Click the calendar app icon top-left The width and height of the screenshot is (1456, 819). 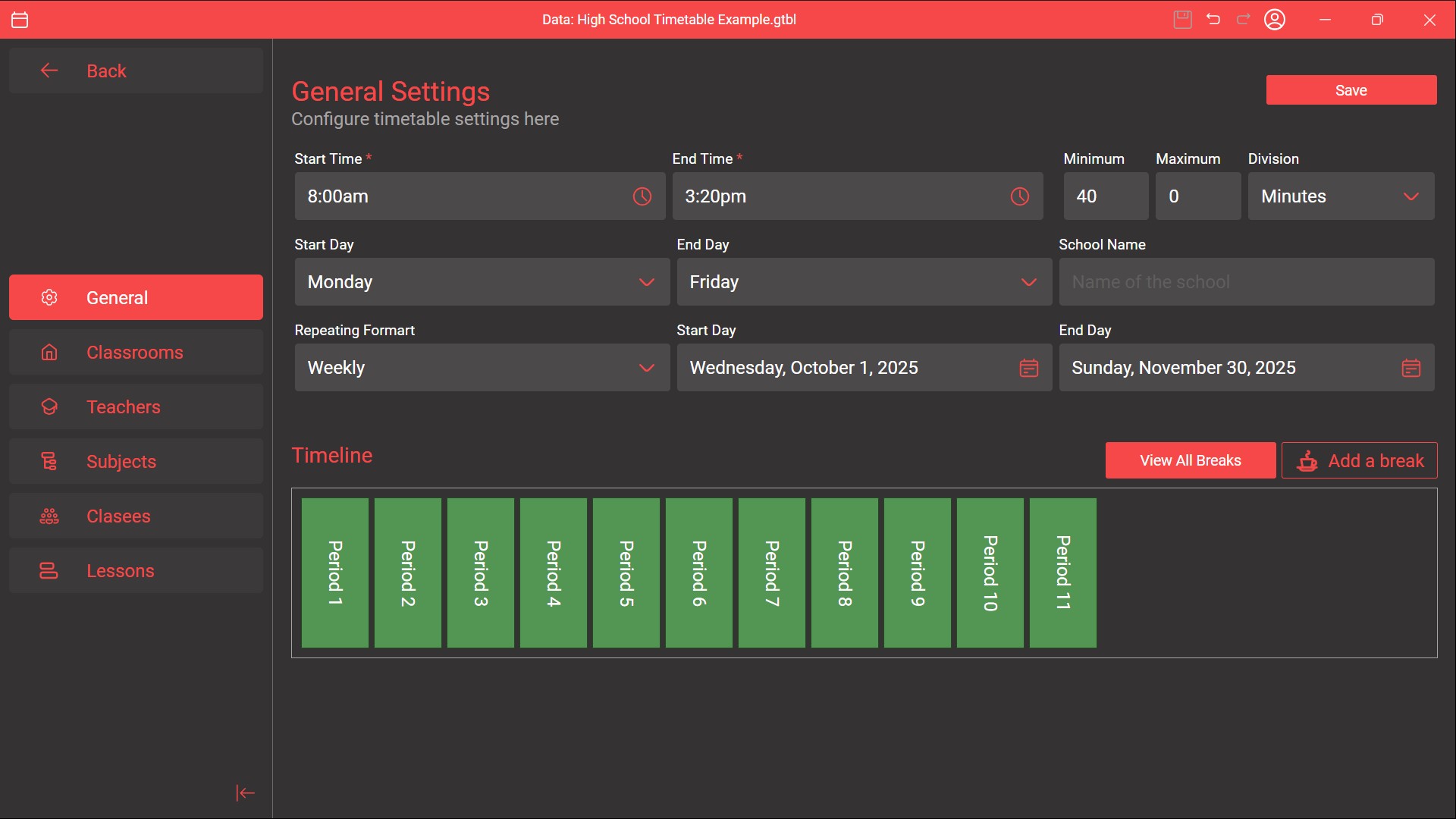click(x=20, y=20)
